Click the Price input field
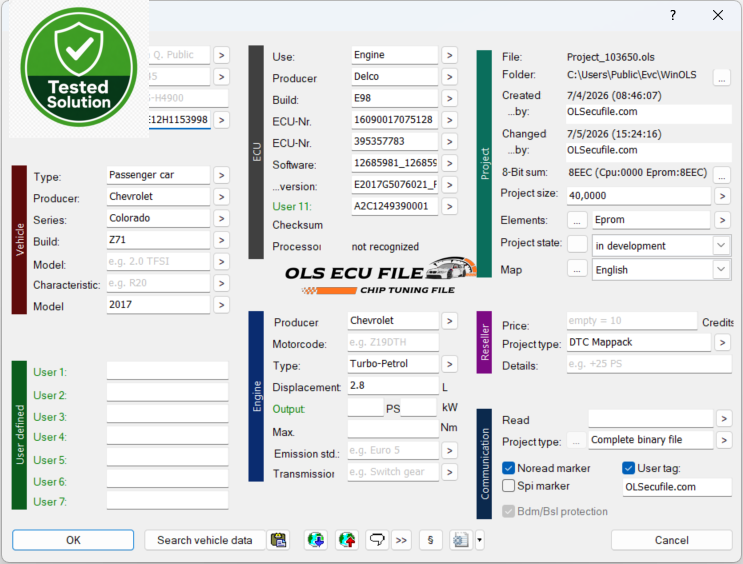Viewport: 743px width, 564px height. (x=632, y=321)
